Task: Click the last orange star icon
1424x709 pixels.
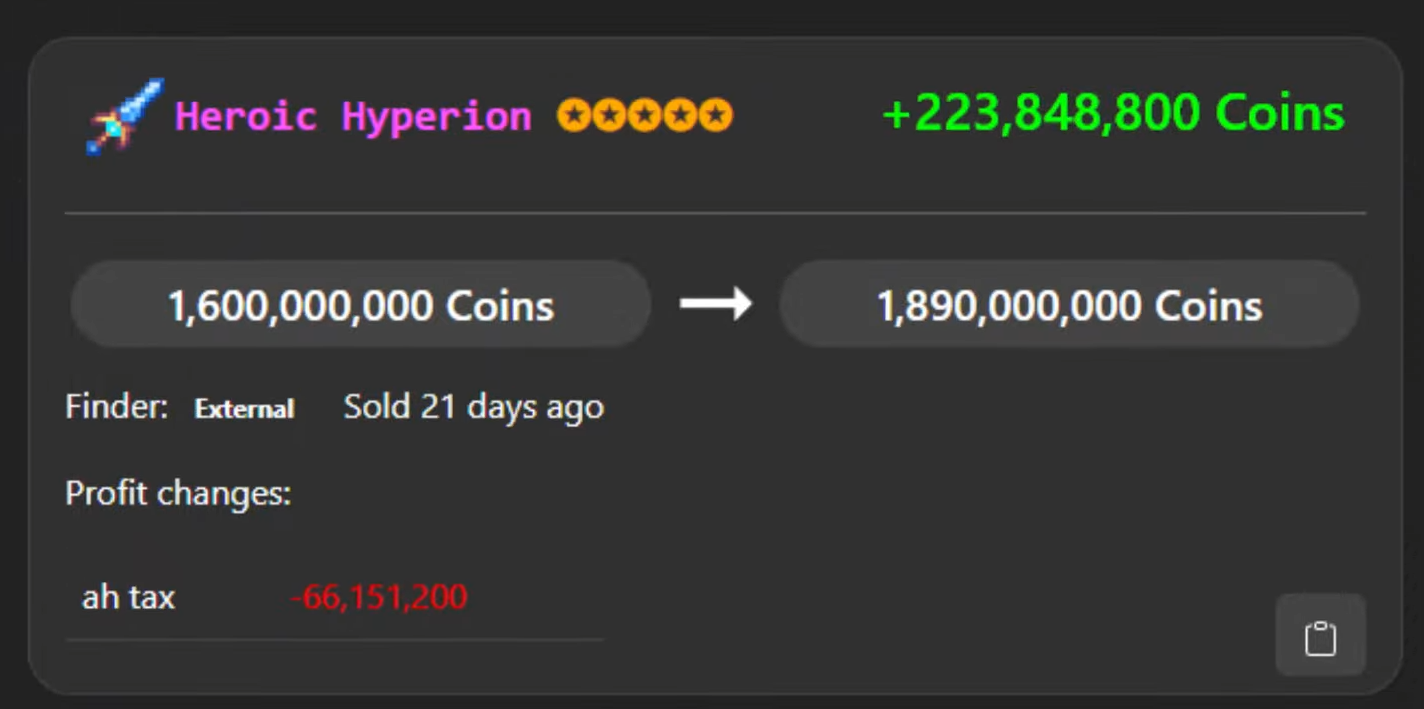Action: (715, 116)
